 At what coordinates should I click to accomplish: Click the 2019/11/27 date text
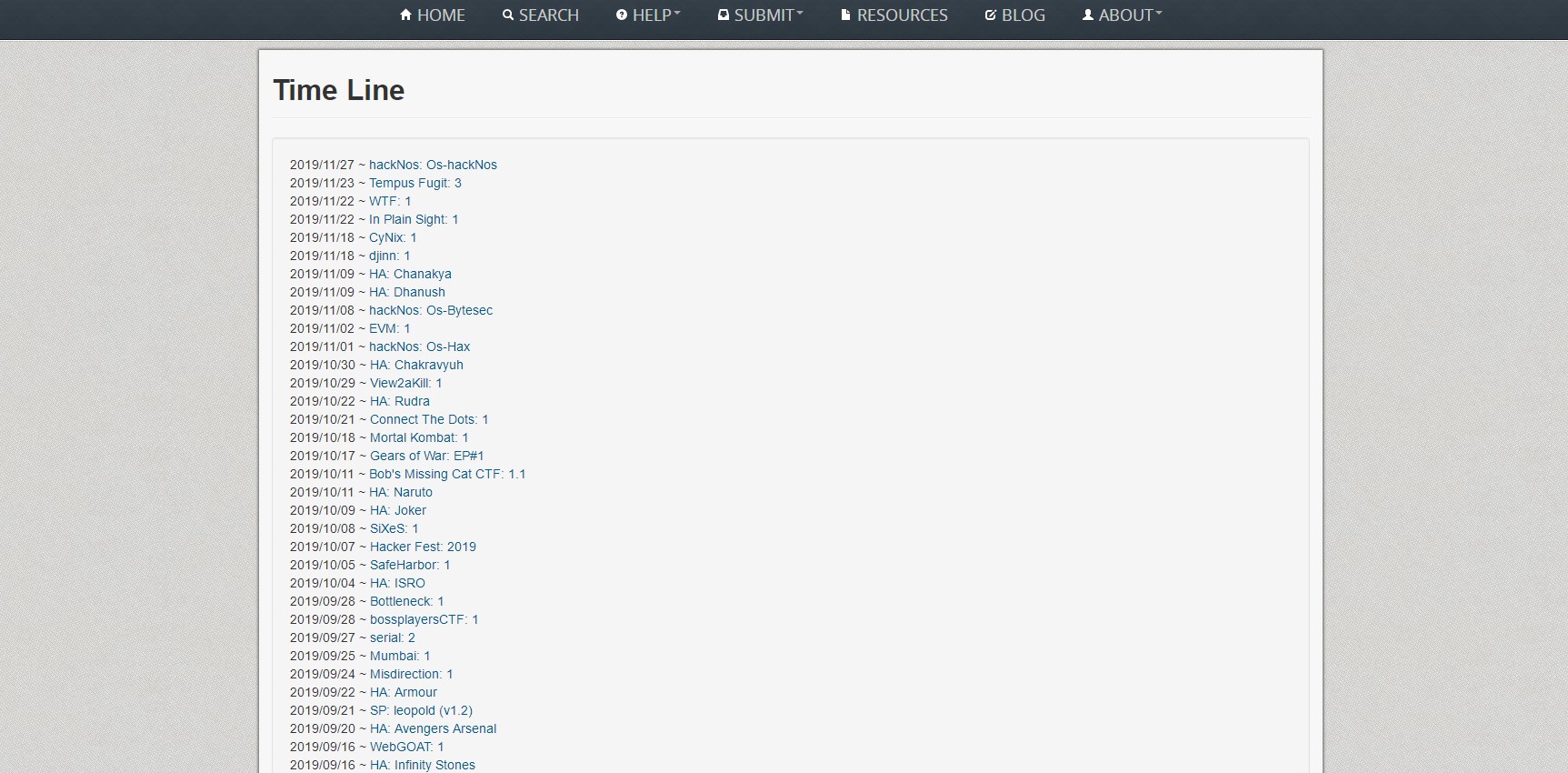coord(322,165)
